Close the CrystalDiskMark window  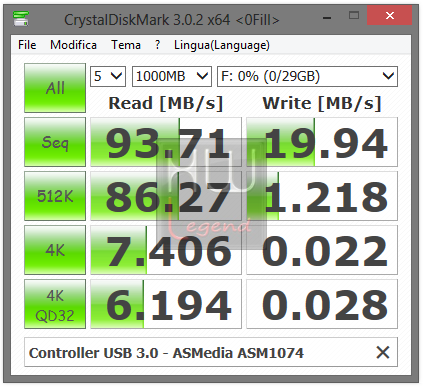tap(389, 15)
